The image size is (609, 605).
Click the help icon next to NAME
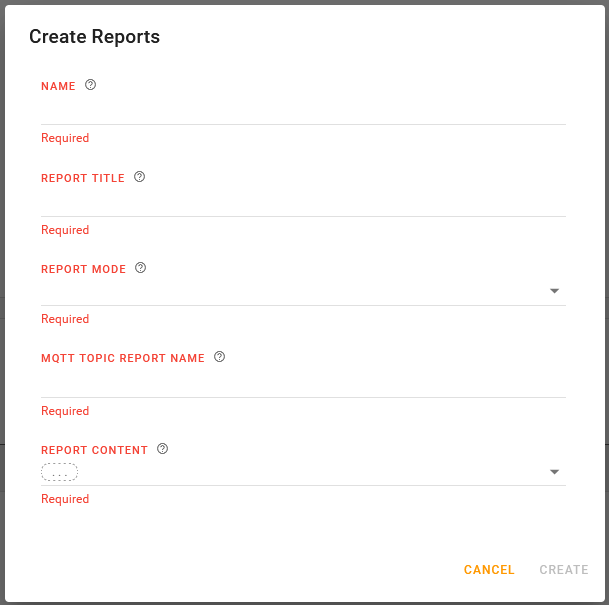[91, 85]
